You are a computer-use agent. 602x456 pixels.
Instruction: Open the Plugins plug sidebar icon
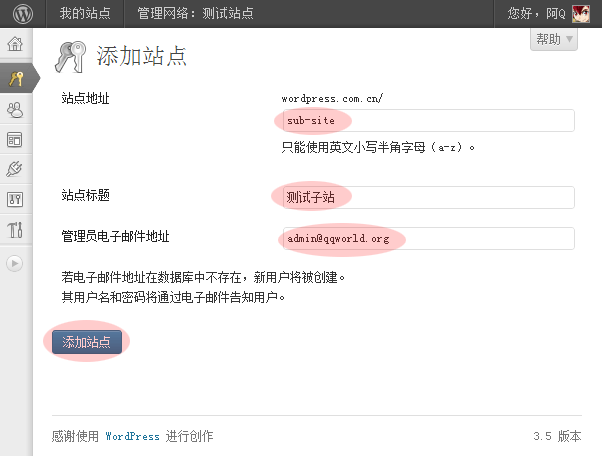[x=14, y=169]
